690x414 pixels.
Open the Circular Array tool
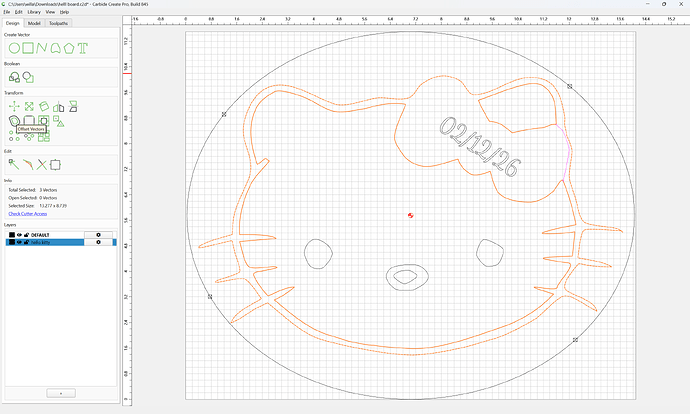tap(29, 137)
